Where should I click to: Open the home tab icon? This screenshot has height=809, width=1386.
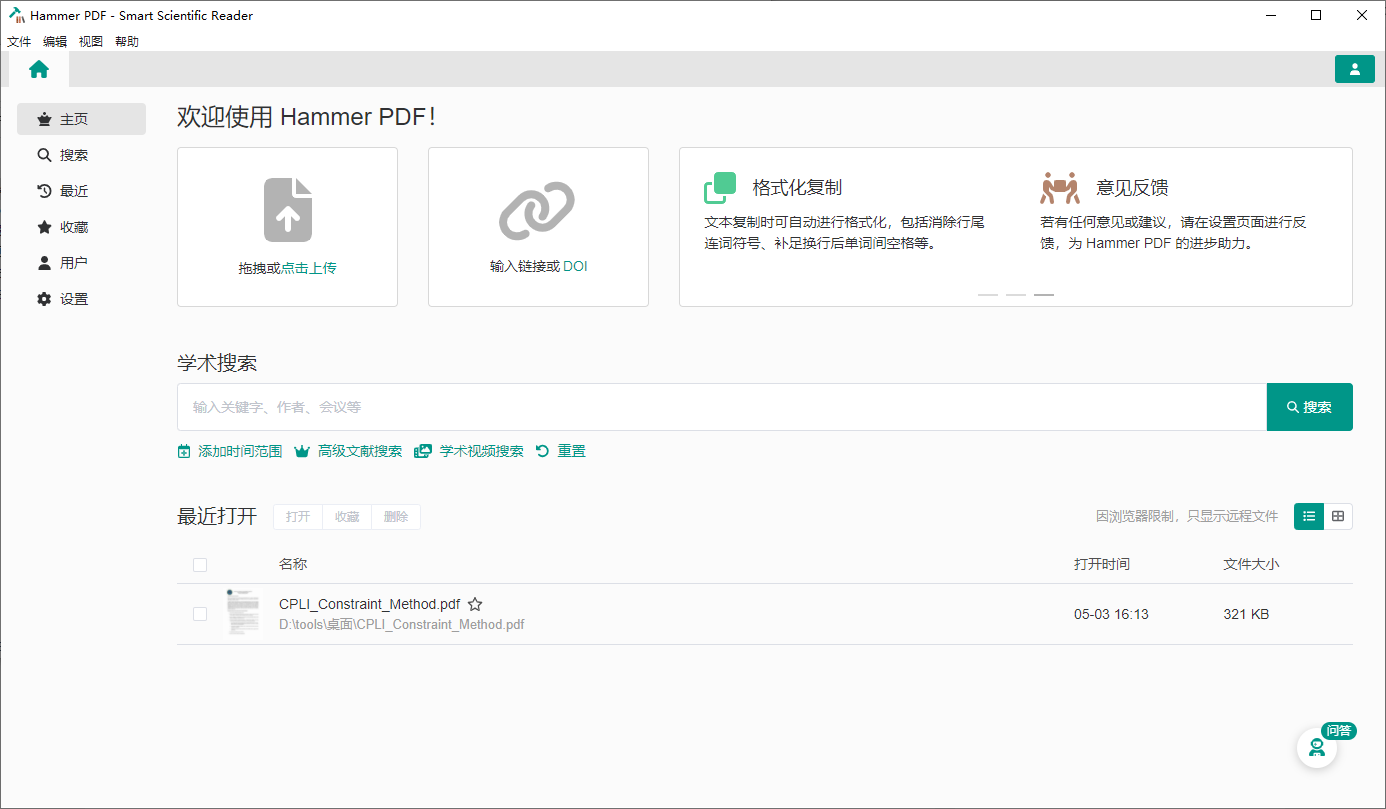39,69
